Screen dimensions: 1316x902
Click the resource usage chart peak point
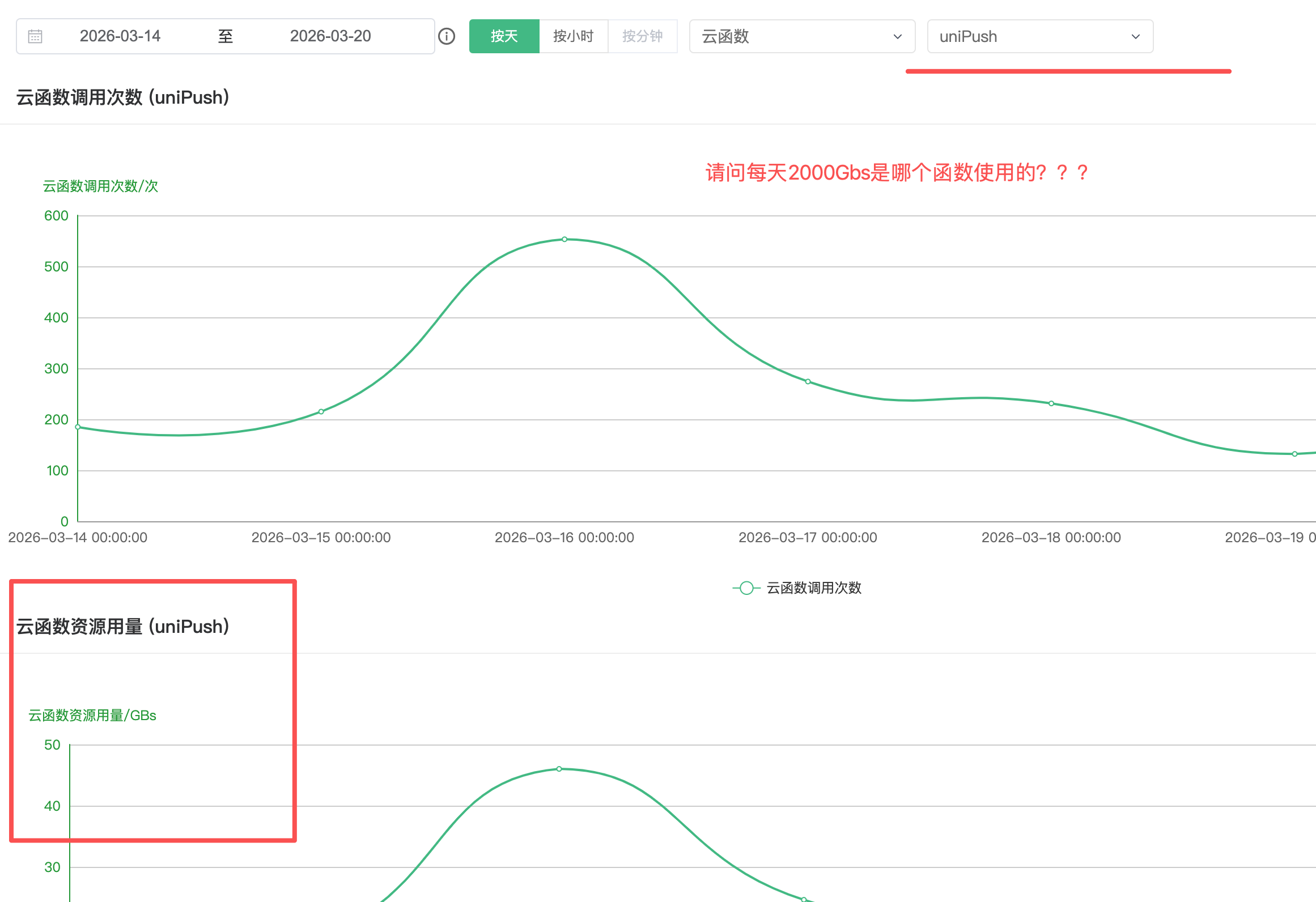[x=559, y=769]
